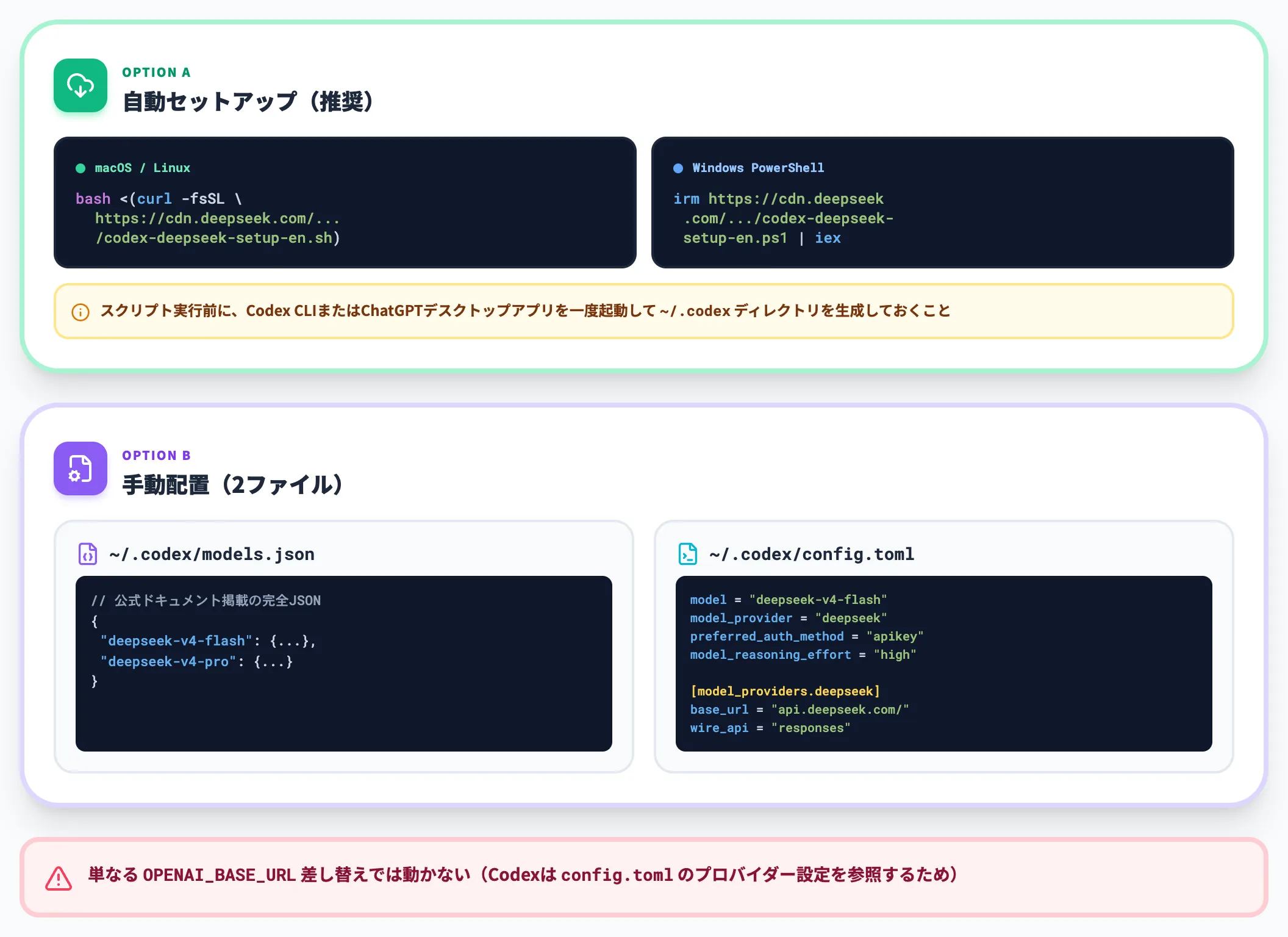Click the https://cdn.deepseek.com/... URL line
The width and height of the screenshot is (1288, 937).
[x=217, y=218]
